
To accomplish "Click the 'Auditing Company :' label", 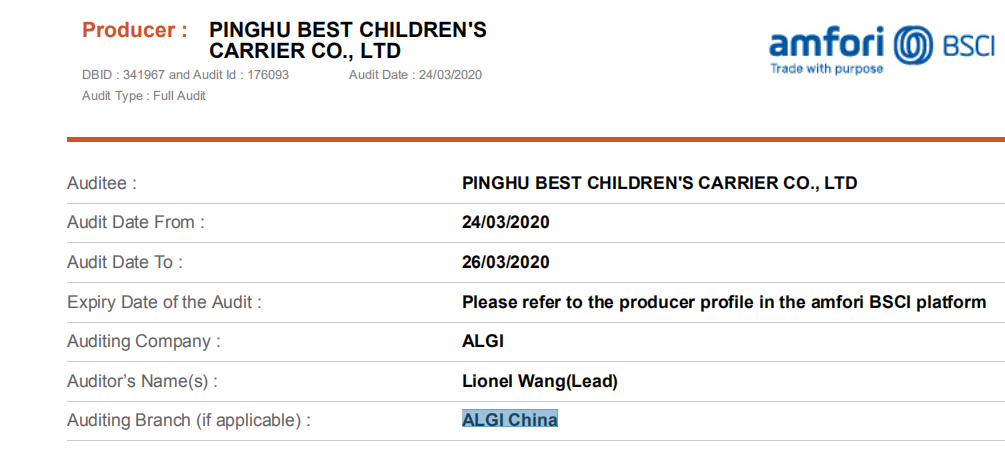I will coord(144,341).
